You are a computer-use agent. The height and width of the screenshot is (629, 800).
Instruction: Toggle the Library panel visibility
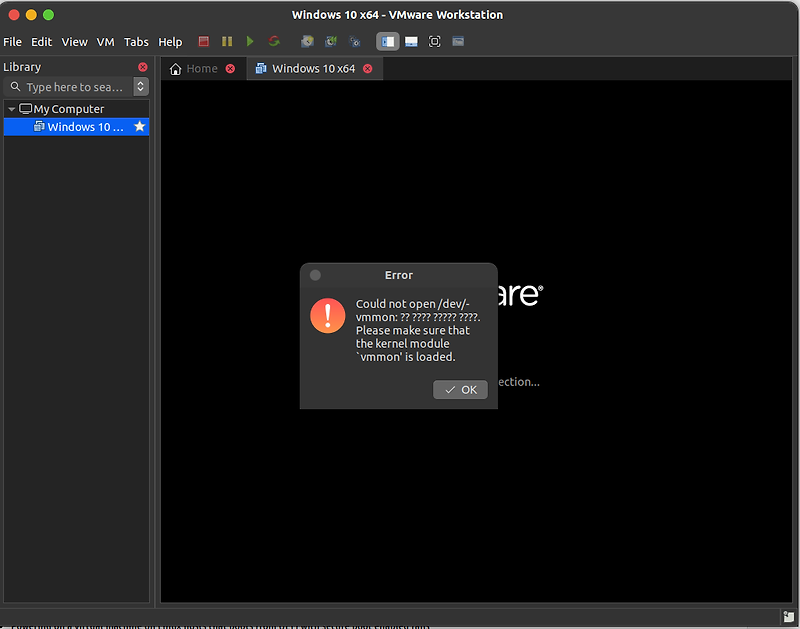[x=387, y=41]
